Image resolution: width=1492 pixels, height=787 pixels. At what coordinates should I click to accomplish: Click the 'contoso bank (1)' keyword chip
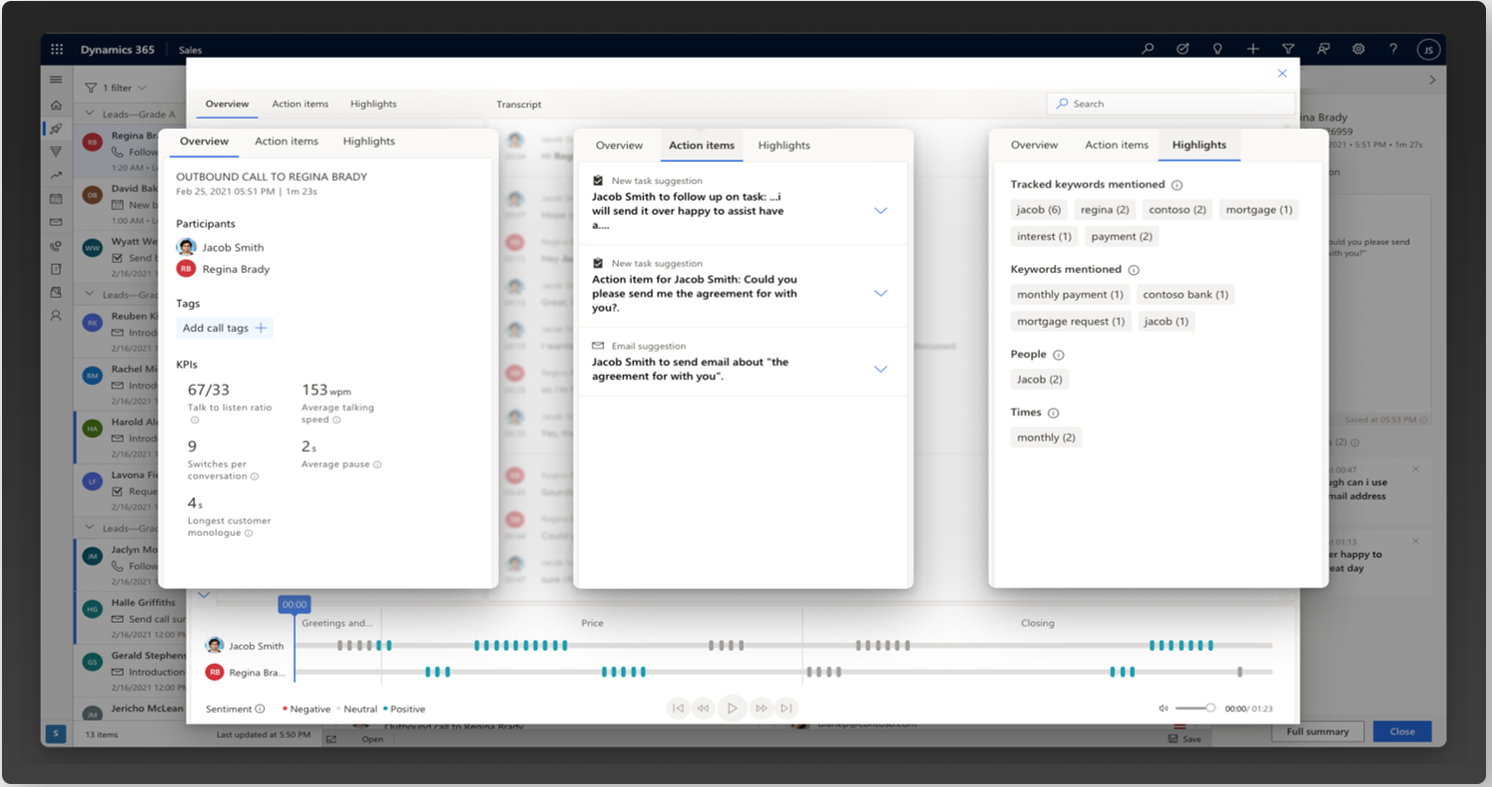pyautogui.click(x=1186, y=295)
